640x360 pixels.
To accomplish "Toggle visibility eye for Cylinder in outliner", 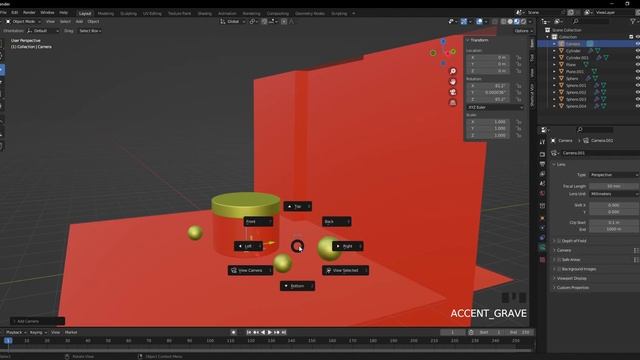I will click(638, 51).
